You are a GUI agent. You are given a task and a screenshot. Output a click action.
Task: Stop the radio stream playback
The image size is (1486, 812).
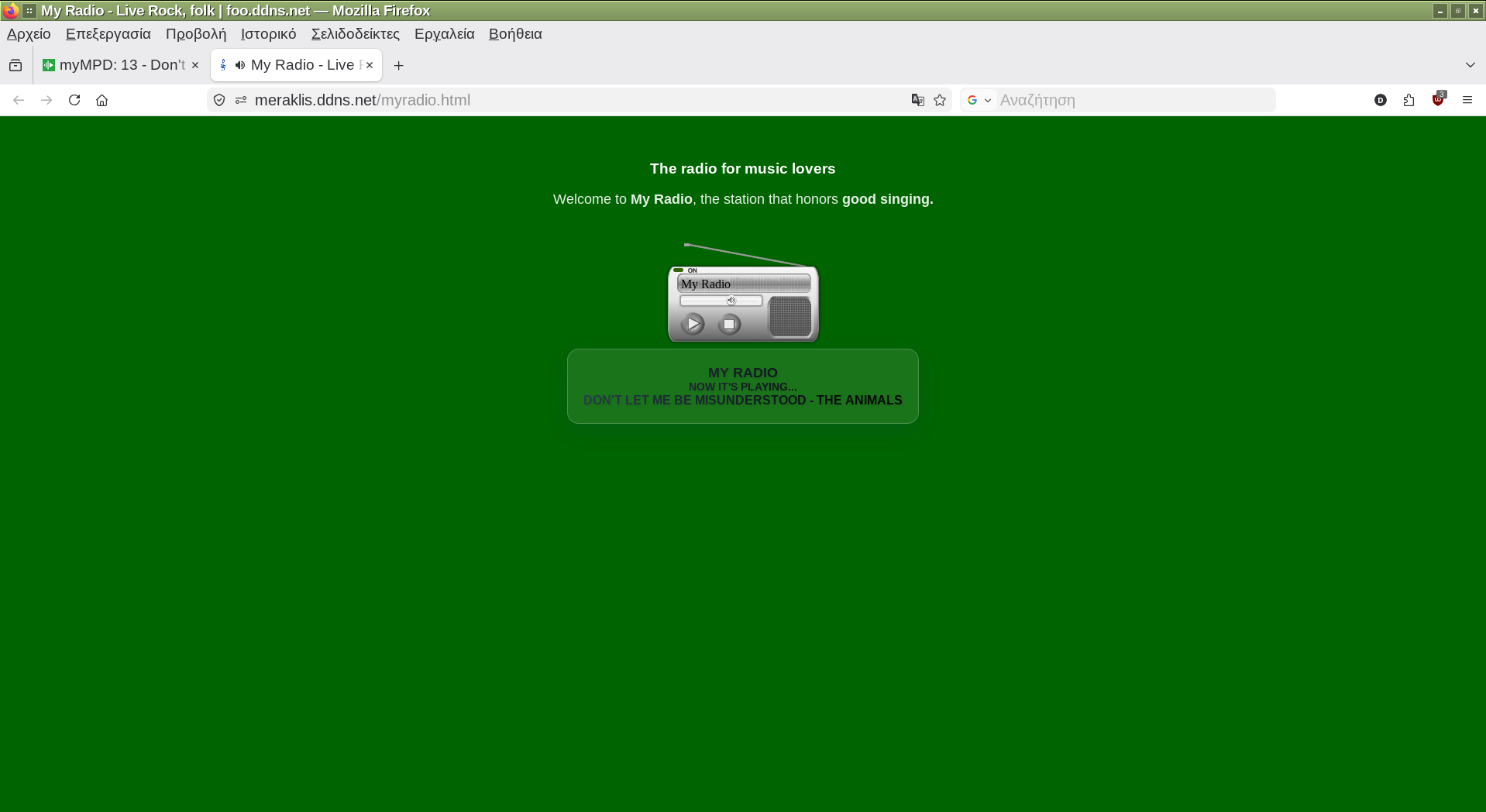click(x=728, y=325)
